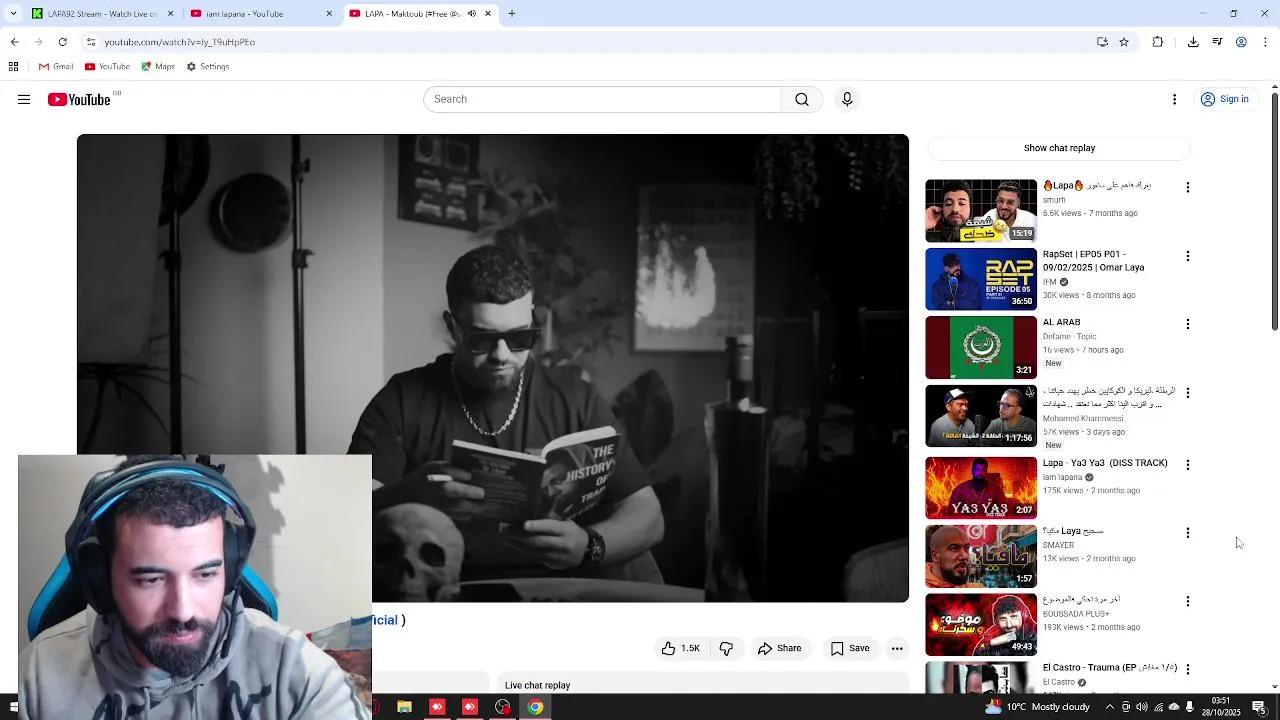Open options for Lapa smurfi video
The height and width of the screenshot is (720, 1280).
1187,187
